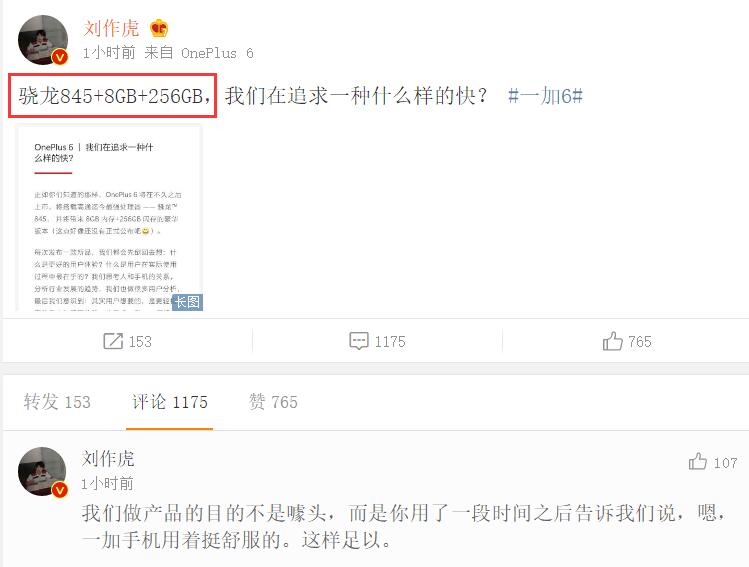Like the post with thumbs-up icon
This screenshot has height=567, width=749.
pos(612,341)
